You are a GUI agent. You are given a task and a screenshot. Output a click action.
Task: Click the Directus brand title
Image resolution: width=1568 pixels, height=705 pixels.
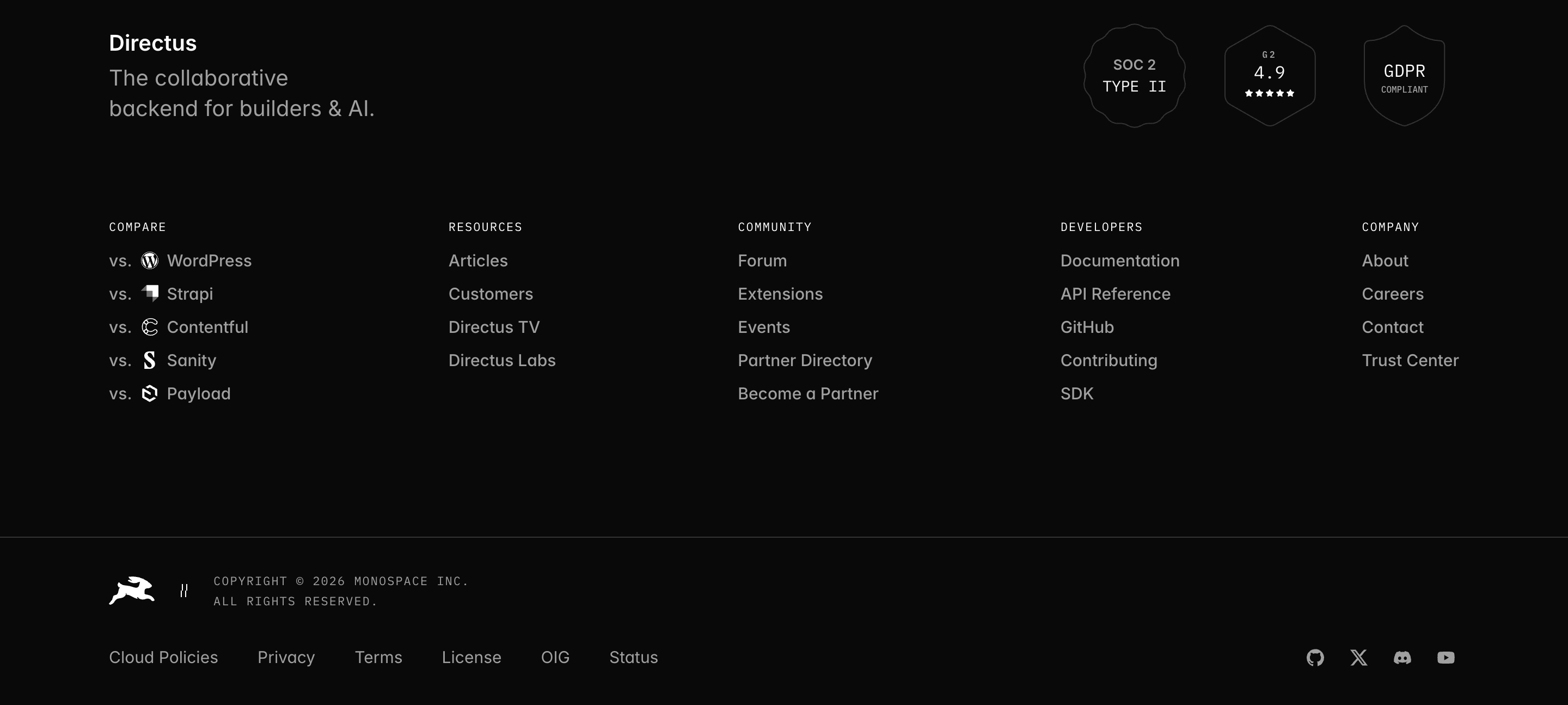click(x=153, y=42)
